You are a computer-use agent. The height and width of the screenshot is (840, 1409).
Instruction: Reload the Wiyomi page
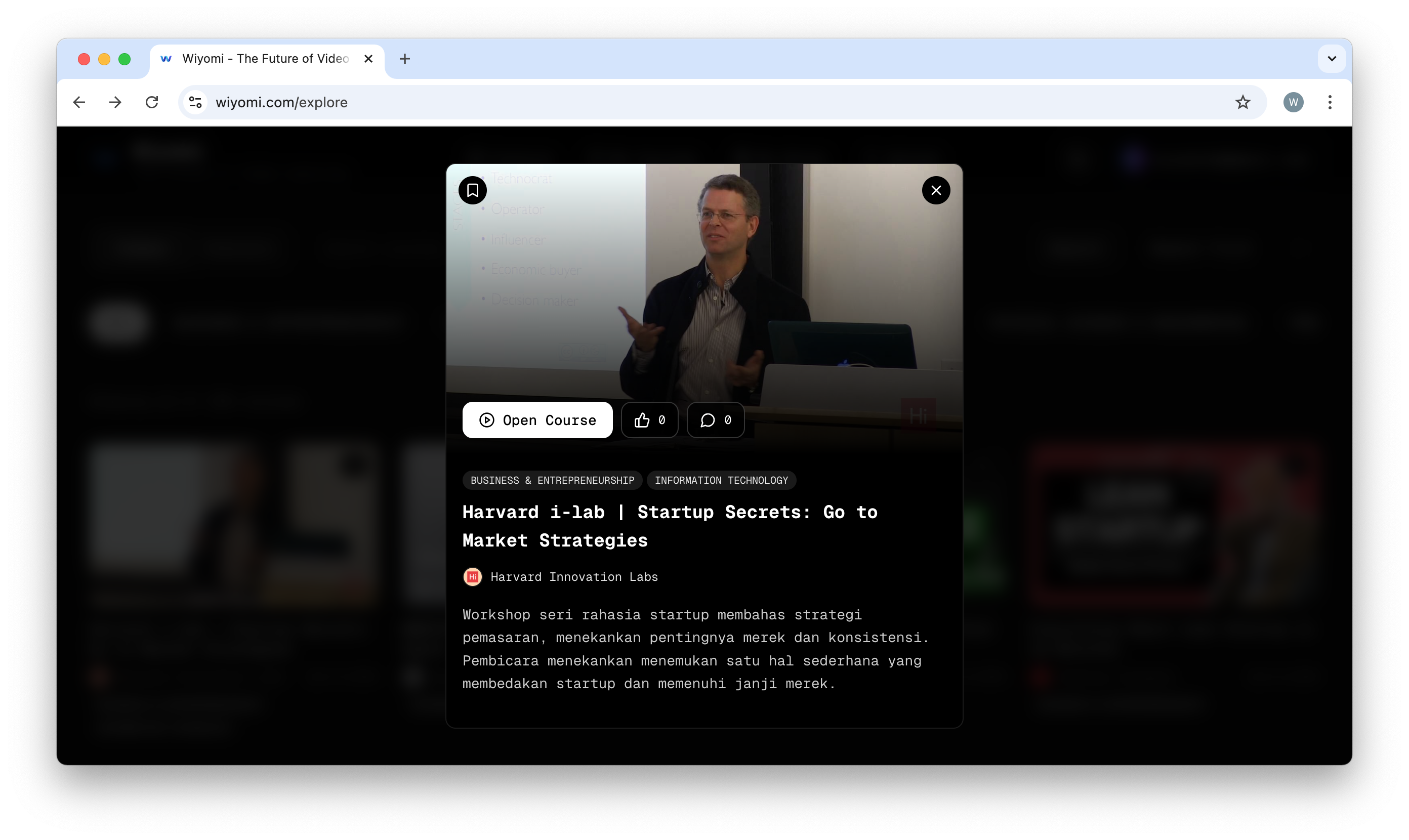tap(152, 102)
